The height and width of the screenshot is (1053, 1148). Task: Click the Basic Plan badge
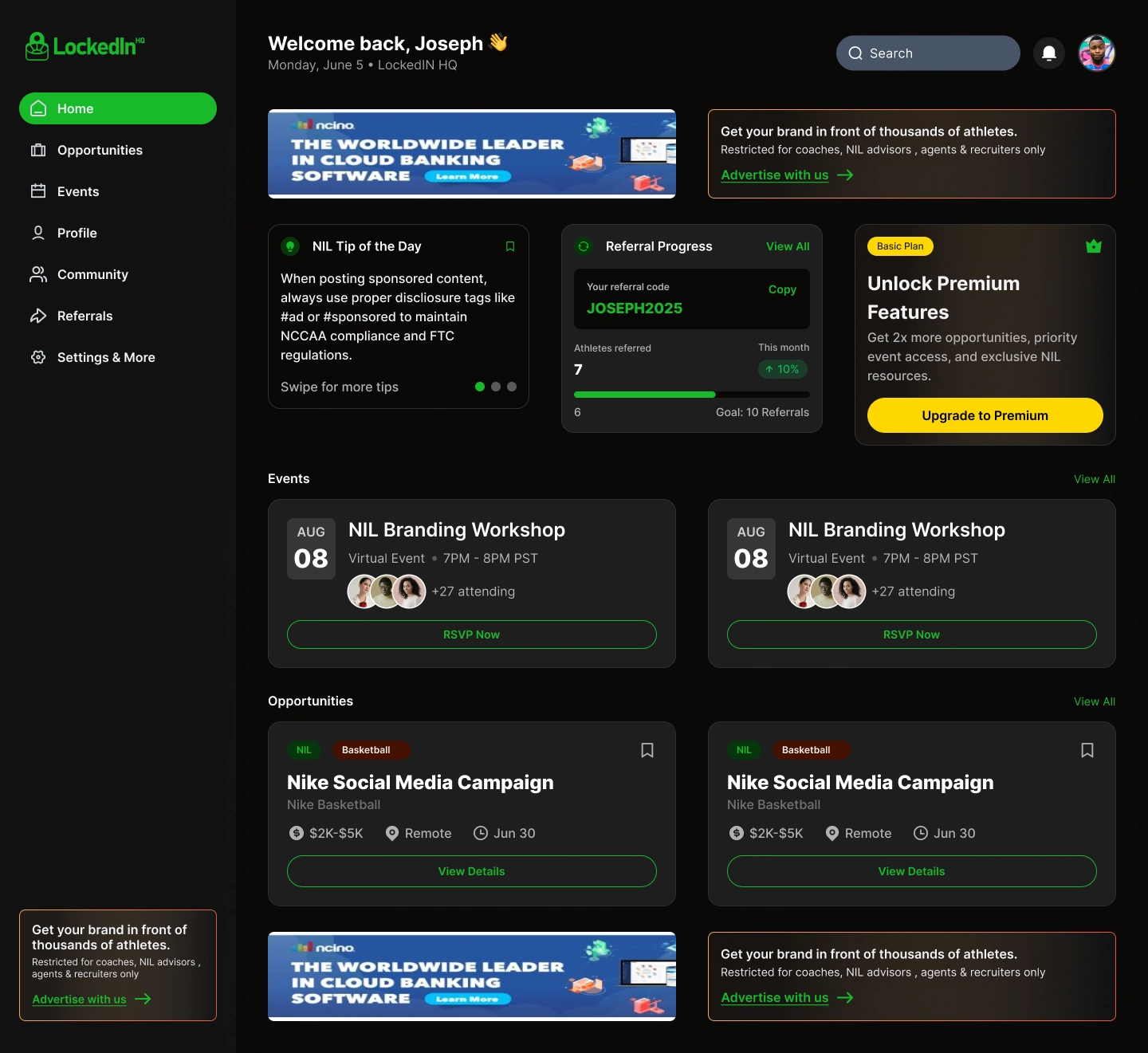[900, 246]
